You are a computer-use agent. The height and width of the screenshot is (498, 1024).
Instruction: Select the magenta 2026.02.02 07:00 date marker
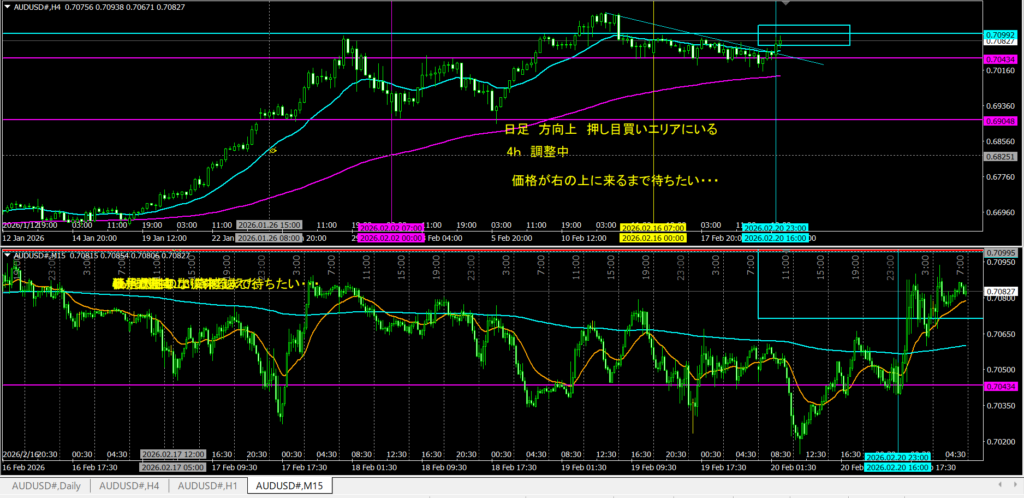click(390, 228)
